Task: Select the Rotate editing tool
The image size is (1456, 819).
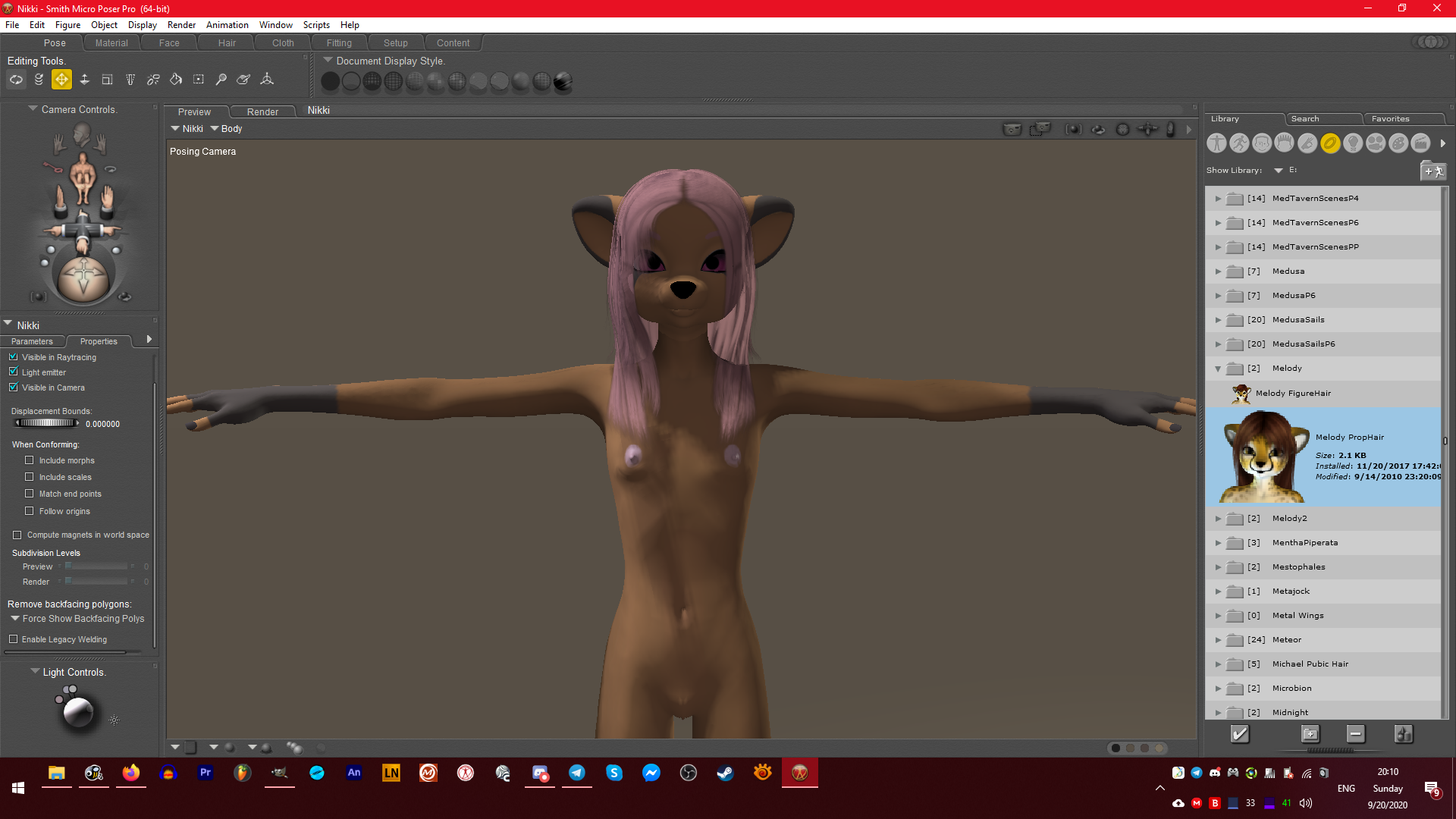Action: click(x=16, y=80)
